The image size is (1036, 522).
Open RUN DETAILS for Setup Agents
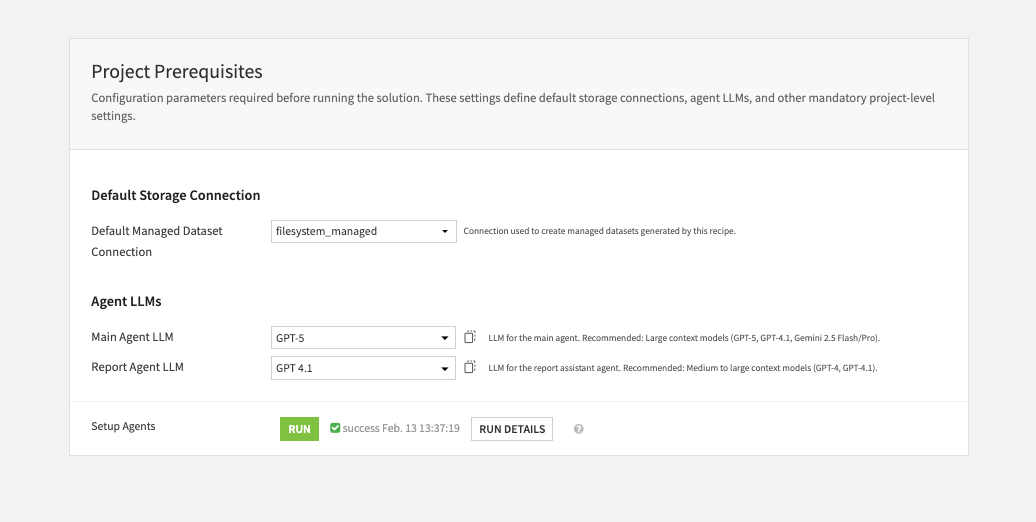pos(512,429)
